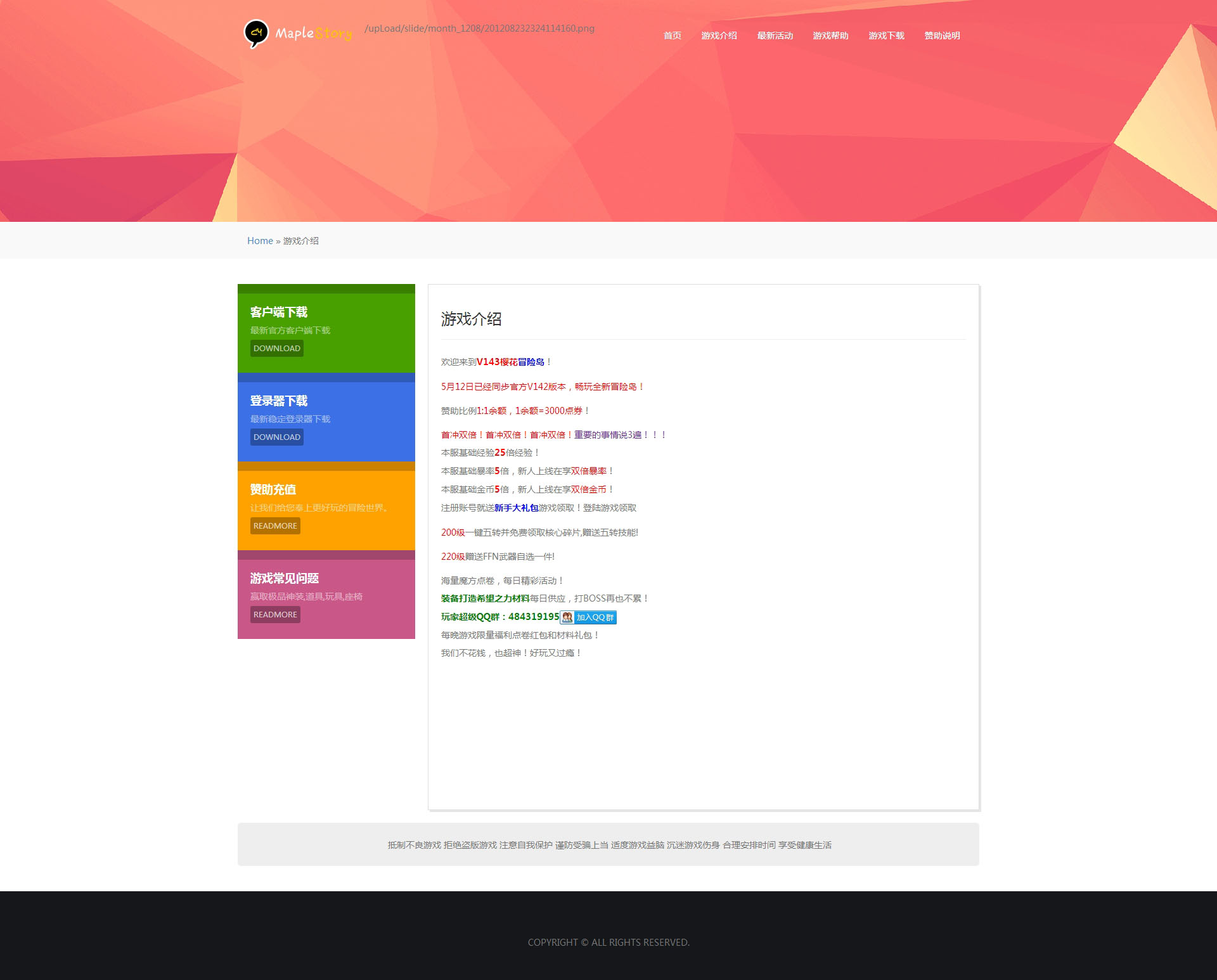Click the 登录器下载 card title
The image size is (1217, 980).
(x=279, y=401)
